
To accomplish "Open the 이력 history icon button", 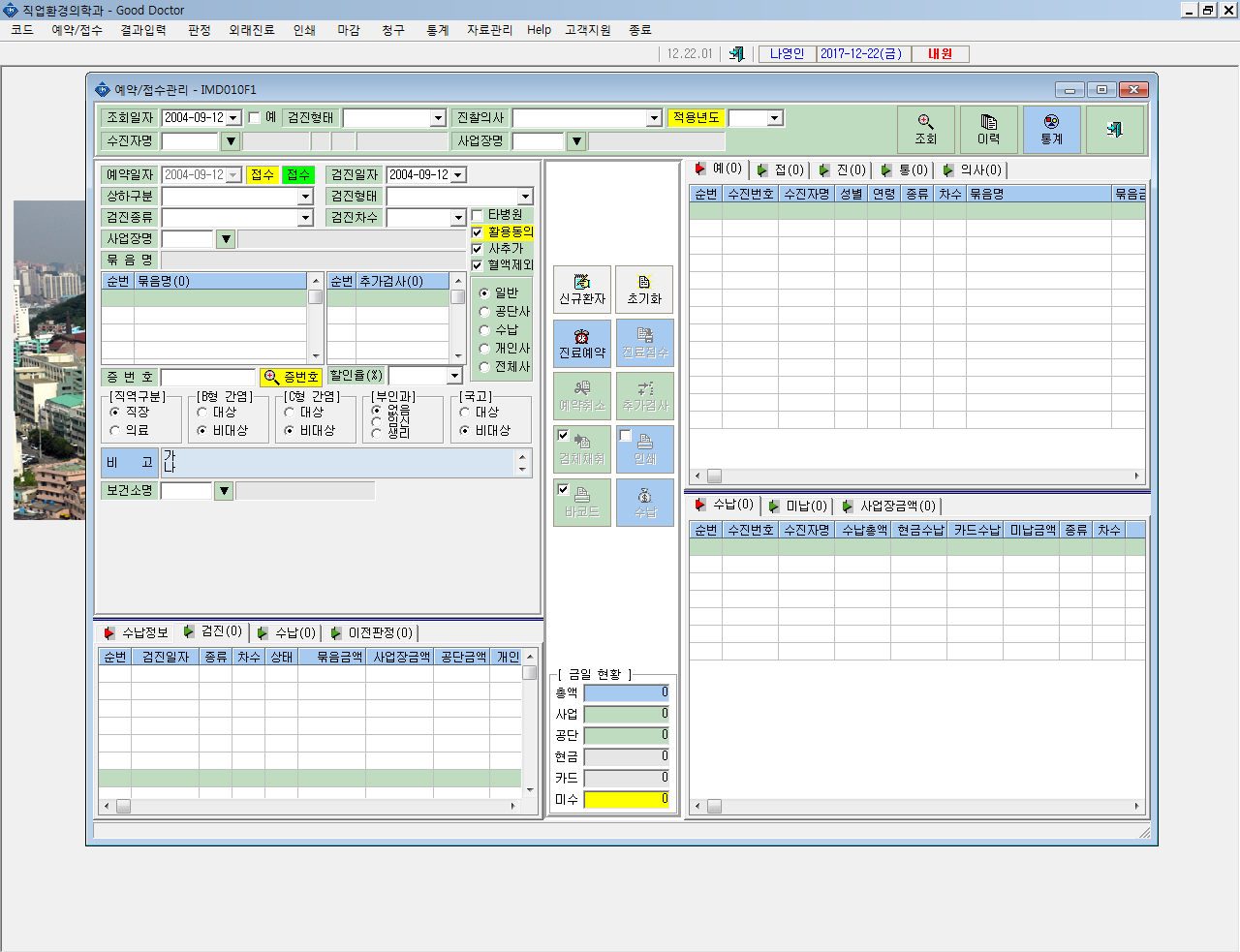I will [988, 130].
